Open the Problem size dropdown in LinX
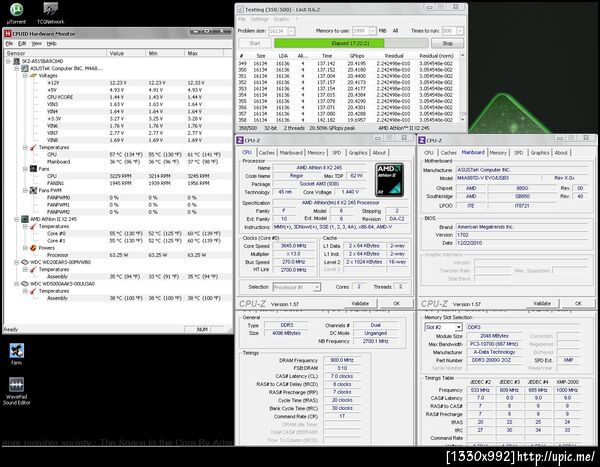This screenshot has width=600, height=467. tap(291, 31)
